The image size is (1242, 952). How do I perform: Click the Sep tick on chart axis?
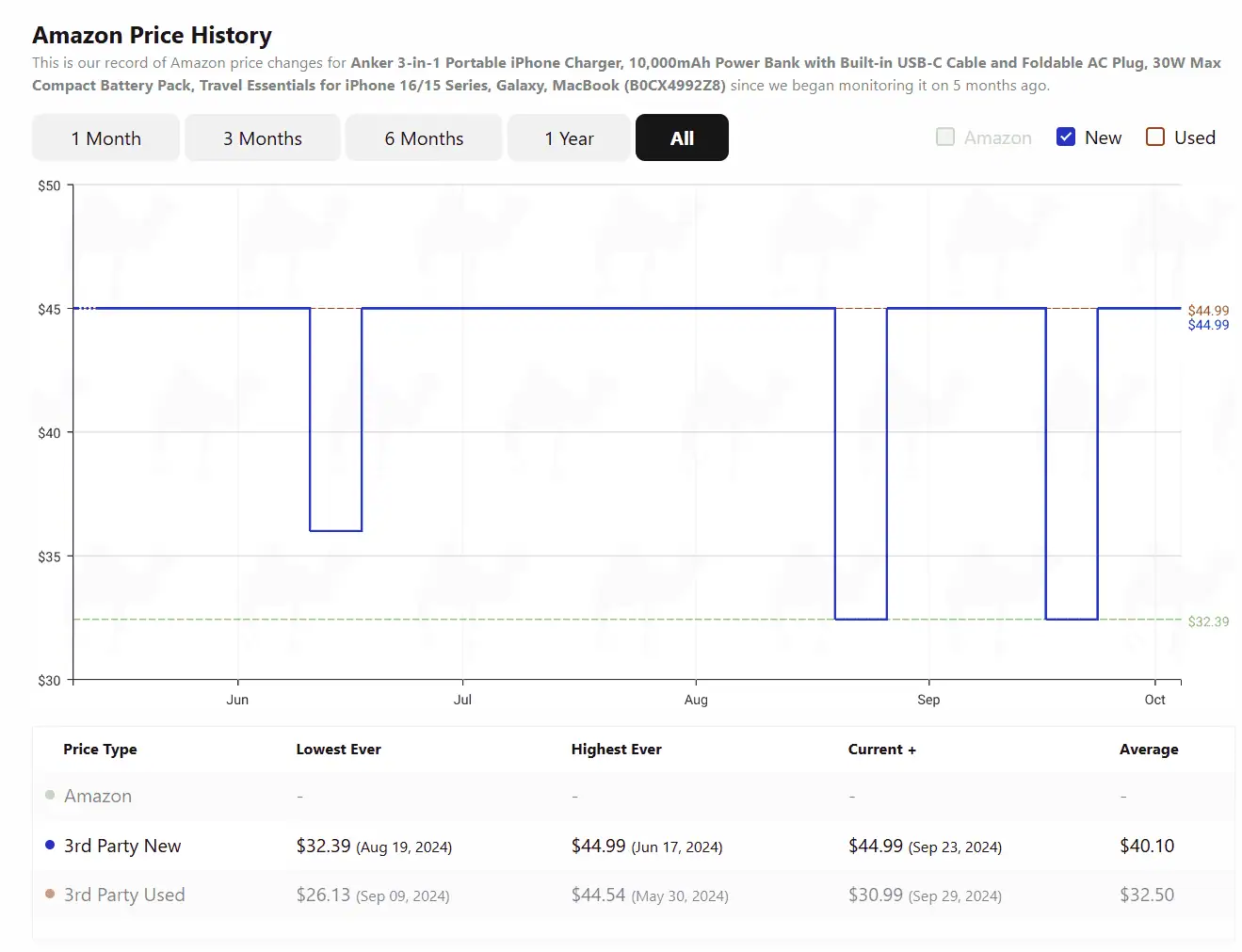point(928,700)
